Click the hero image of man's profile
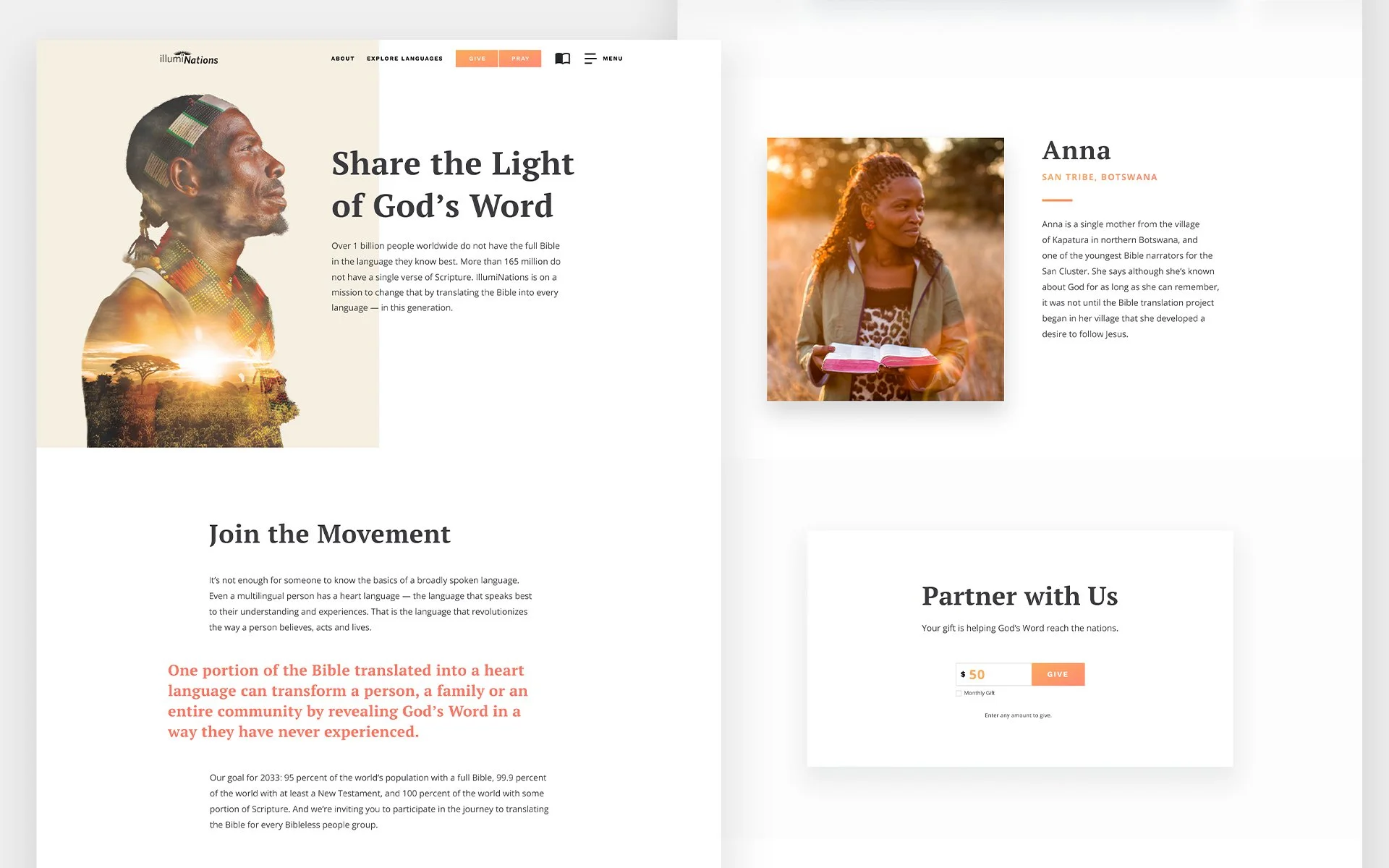 point(208,268)
